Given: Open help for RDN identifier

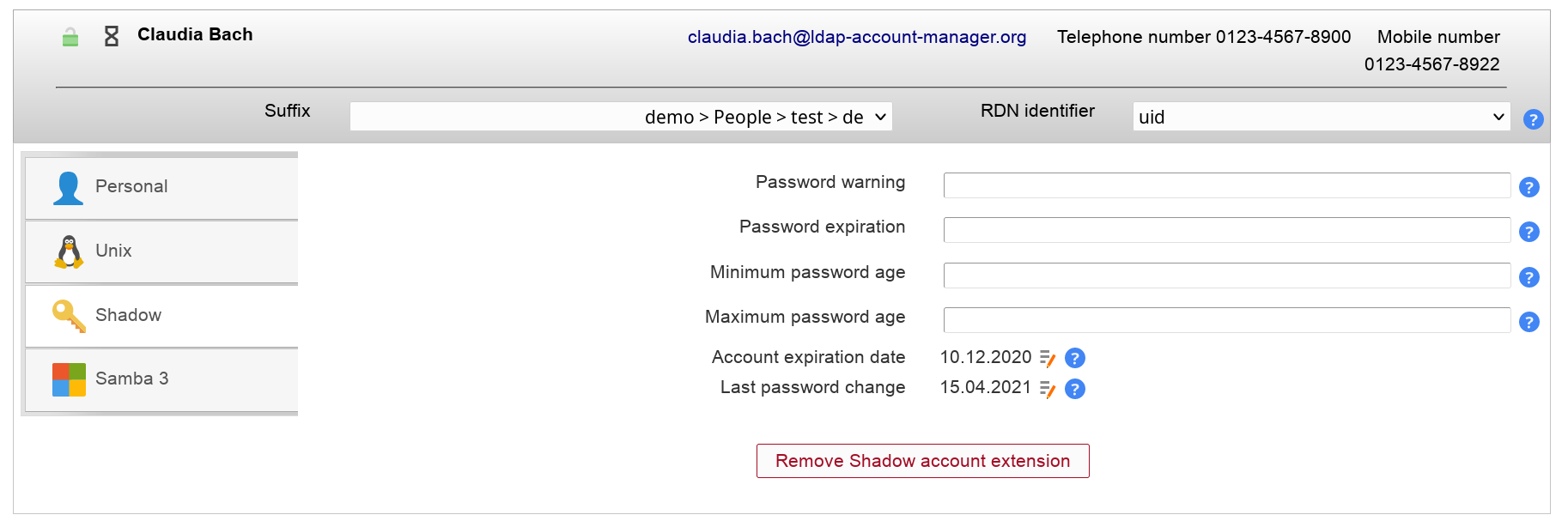Looking at the screenshot, I should [x=1533, y=119].
